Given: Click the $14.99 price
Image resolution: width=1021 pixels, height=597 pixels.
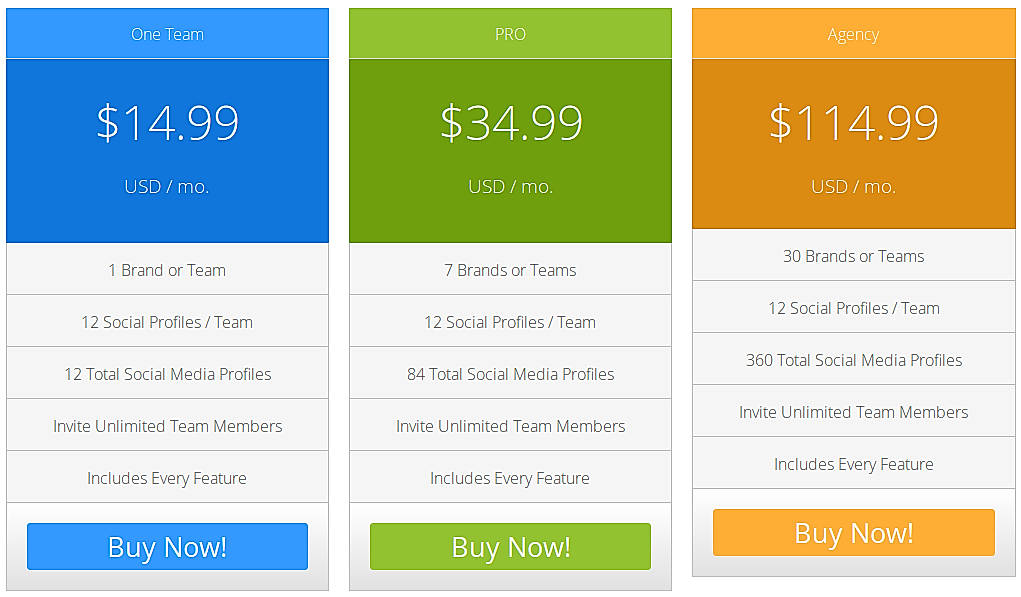Looking at the screenshot, I should [x=167, y=122].
